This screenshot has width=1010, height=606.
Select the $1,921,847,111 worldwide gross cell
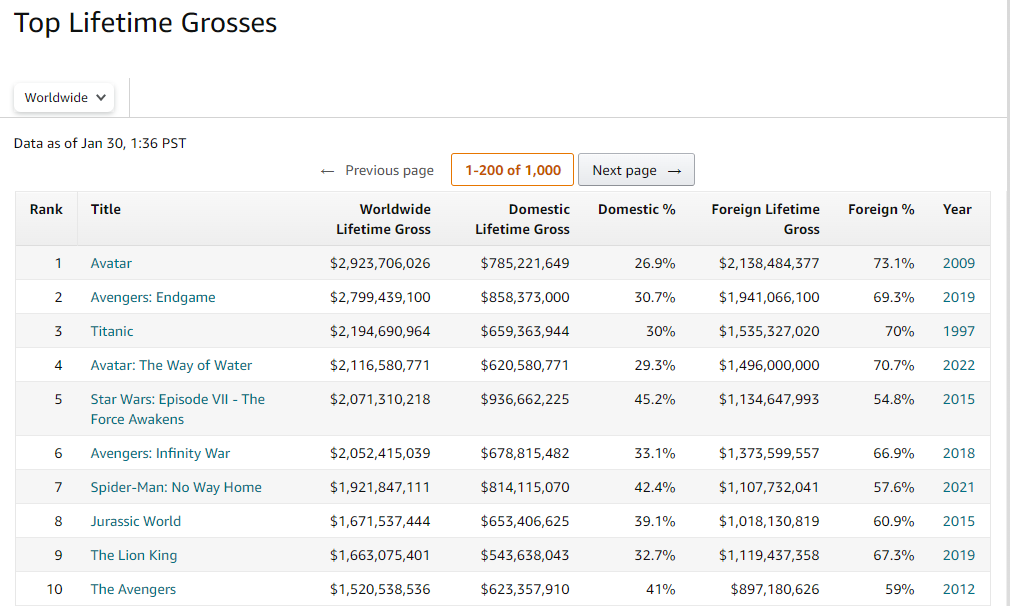pyautogui.click(x=380, y=488)
